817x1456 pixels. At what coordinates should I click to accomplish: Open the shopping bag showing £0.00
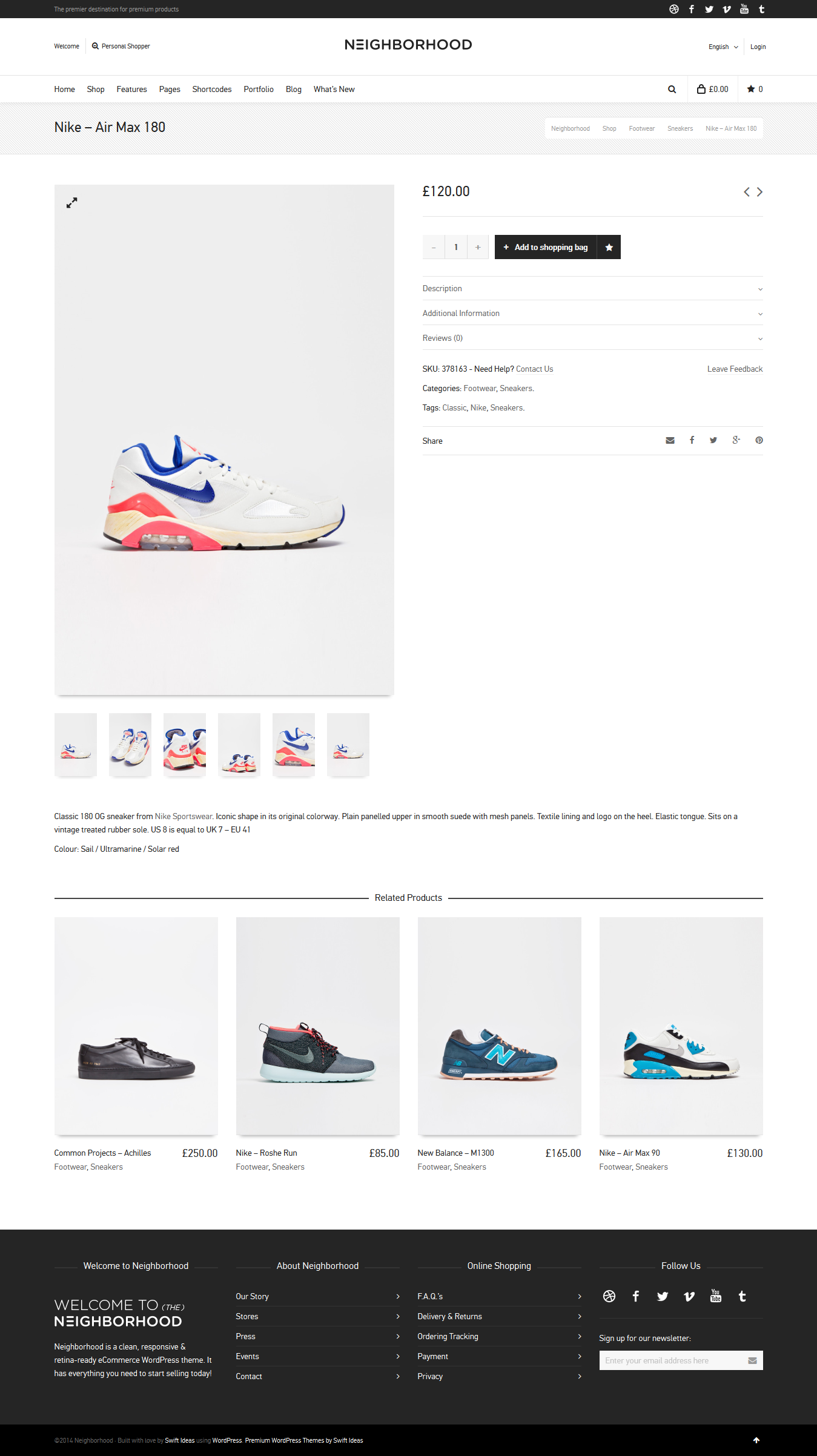[712, 89]
